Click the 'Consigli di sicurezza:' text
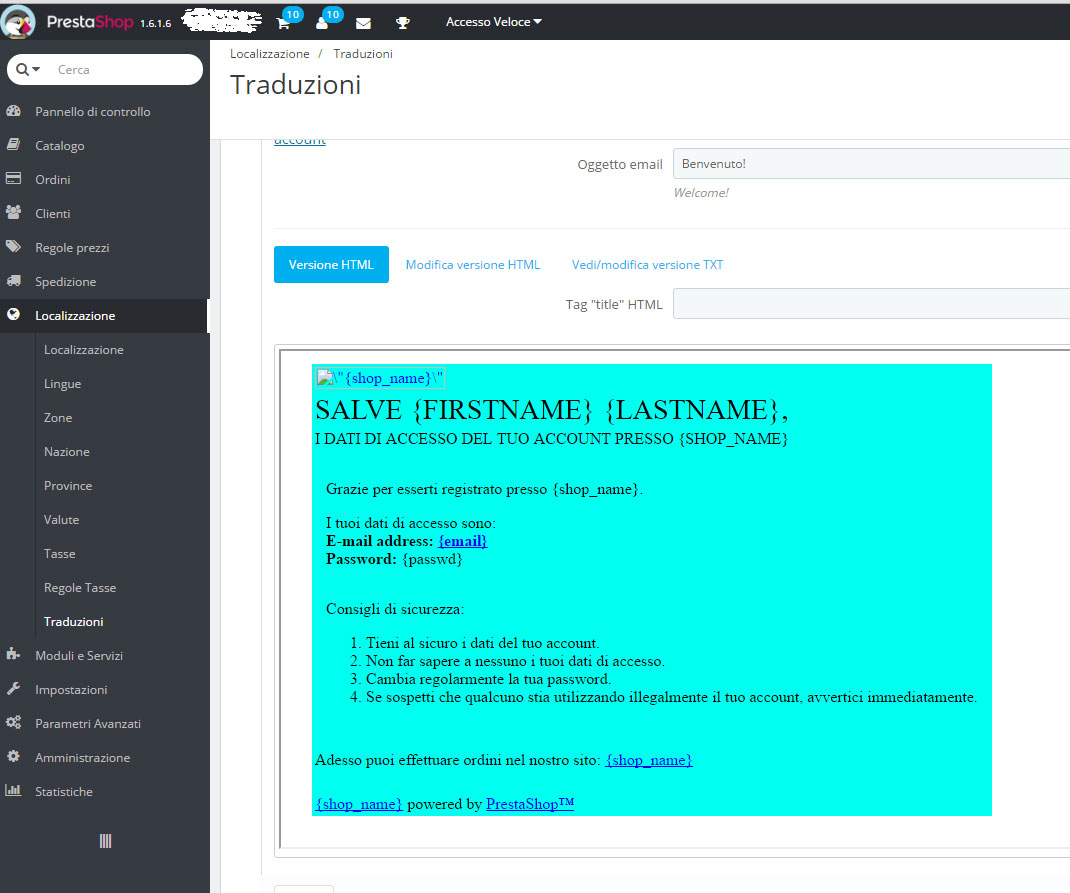Viewport: 1070px width, 893px height. 395,609
